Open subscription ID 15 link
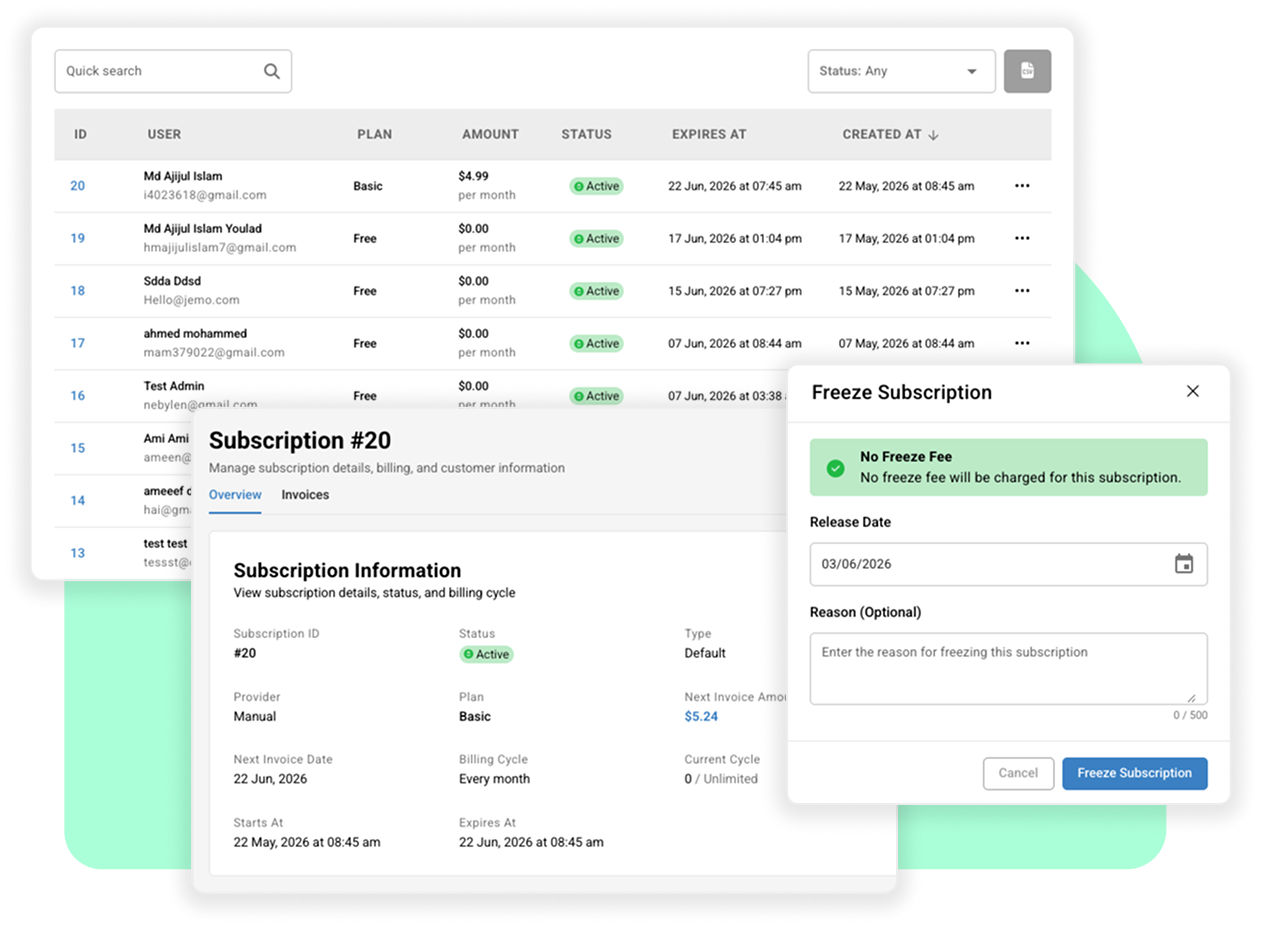Viewport: 1262px width, 928px height. 77,448
